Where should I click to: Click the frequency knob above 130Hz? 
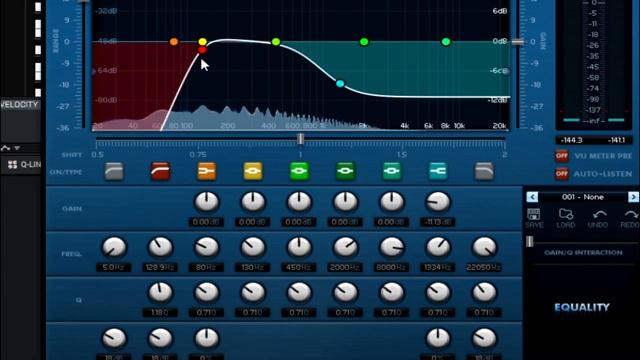[253, 247]
